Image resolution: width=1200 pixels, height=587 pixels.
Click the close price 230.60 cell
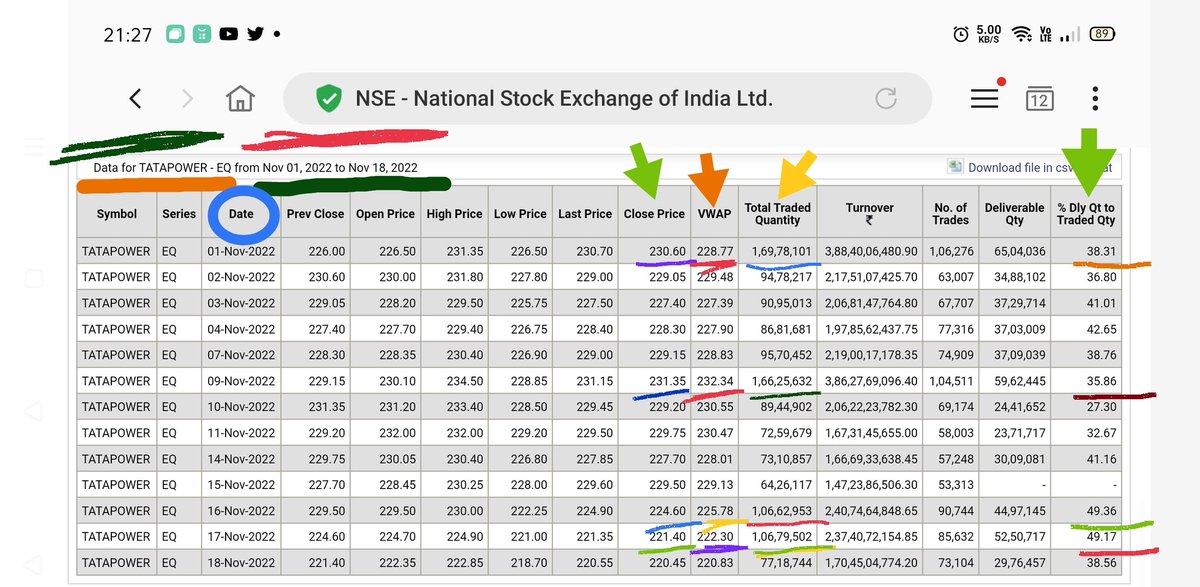[654, 251]
